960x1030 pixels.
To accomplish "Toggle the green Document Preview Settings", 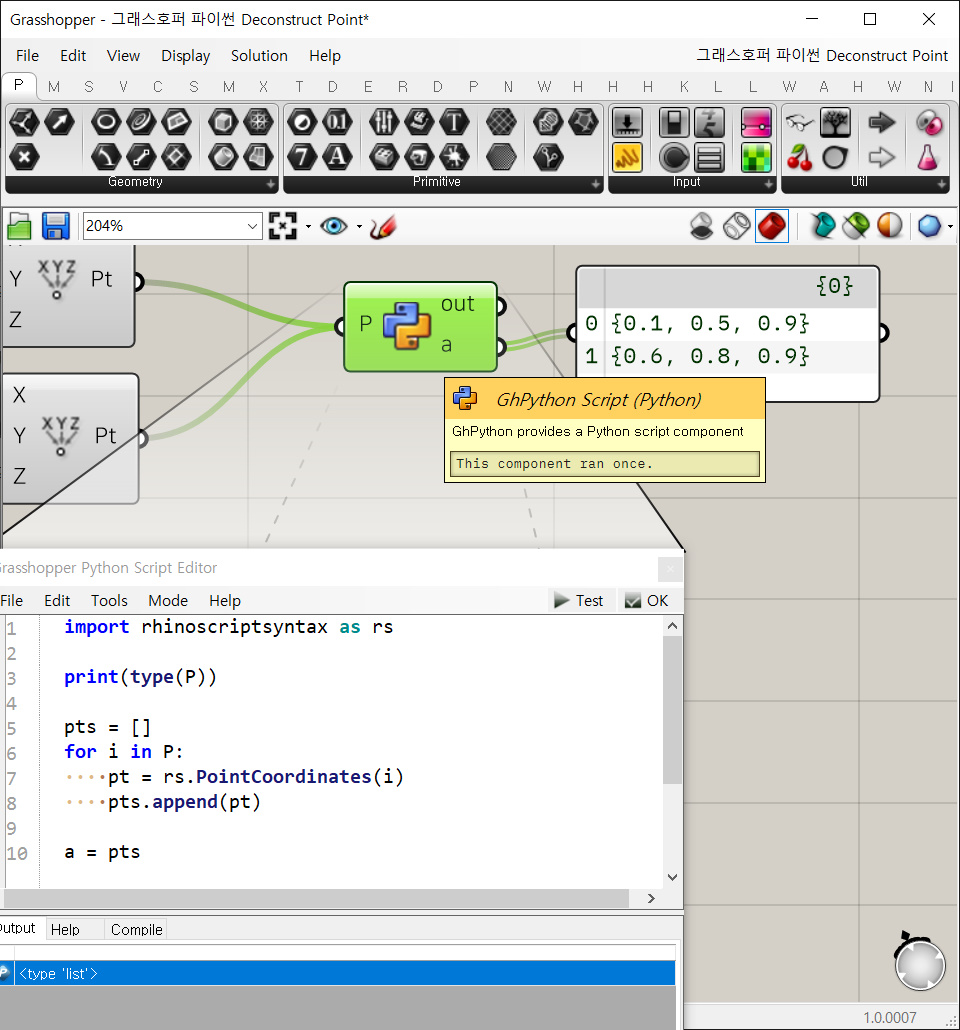I will (856, 227).
